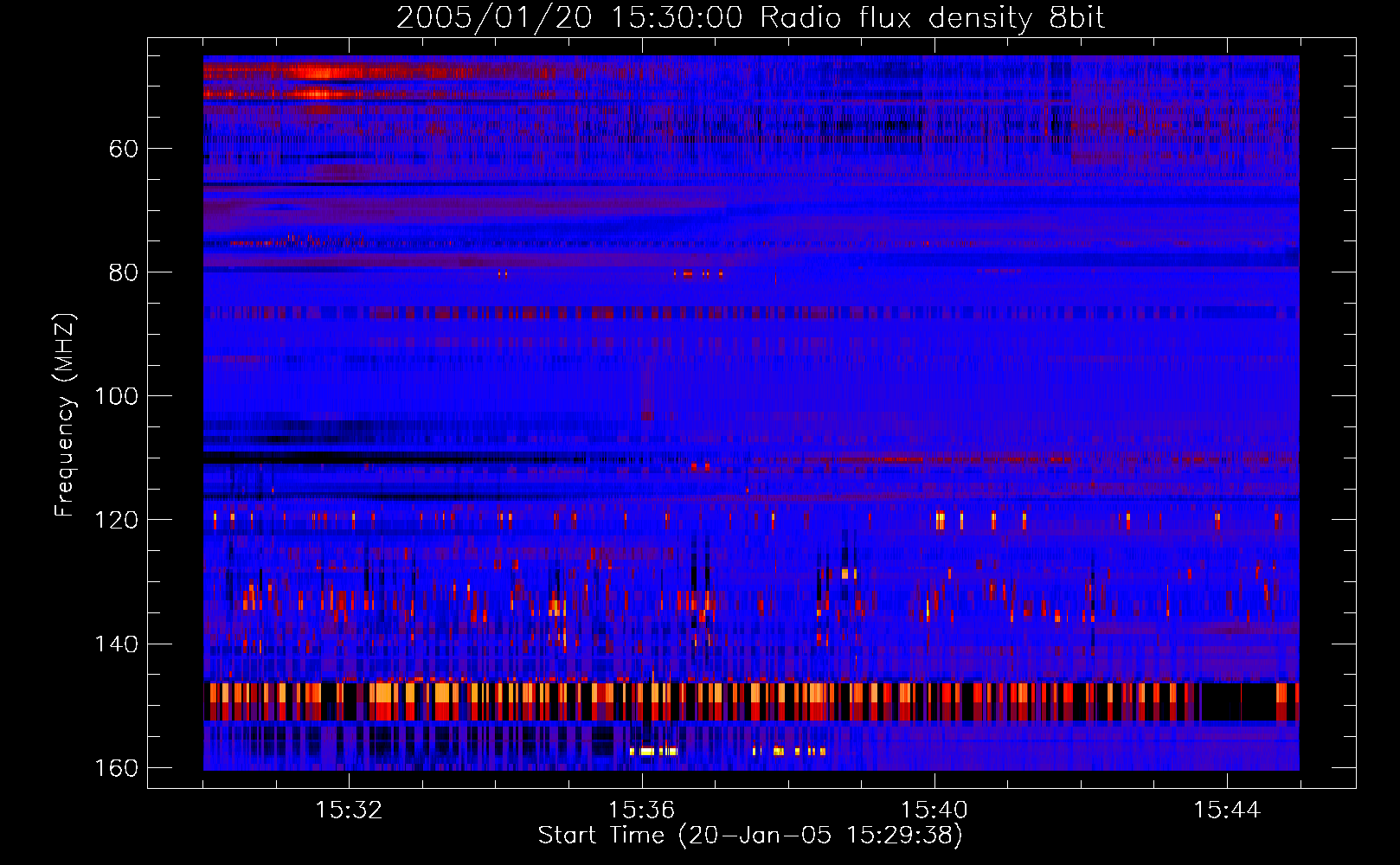
Task: Click the x-axis time label '15:32'
Action: click(x=349, y=810)
